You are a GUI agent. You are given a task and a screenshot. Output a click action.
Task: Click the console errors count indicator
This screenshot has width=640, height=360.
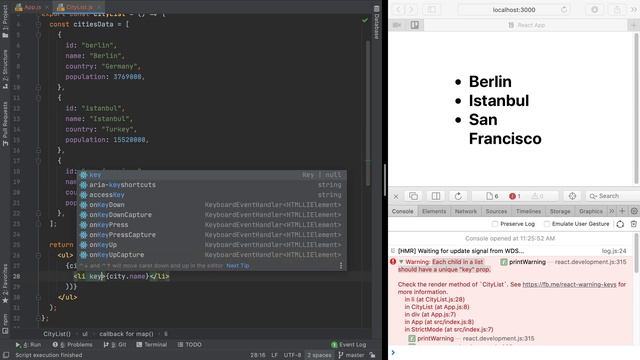[515, 196]
